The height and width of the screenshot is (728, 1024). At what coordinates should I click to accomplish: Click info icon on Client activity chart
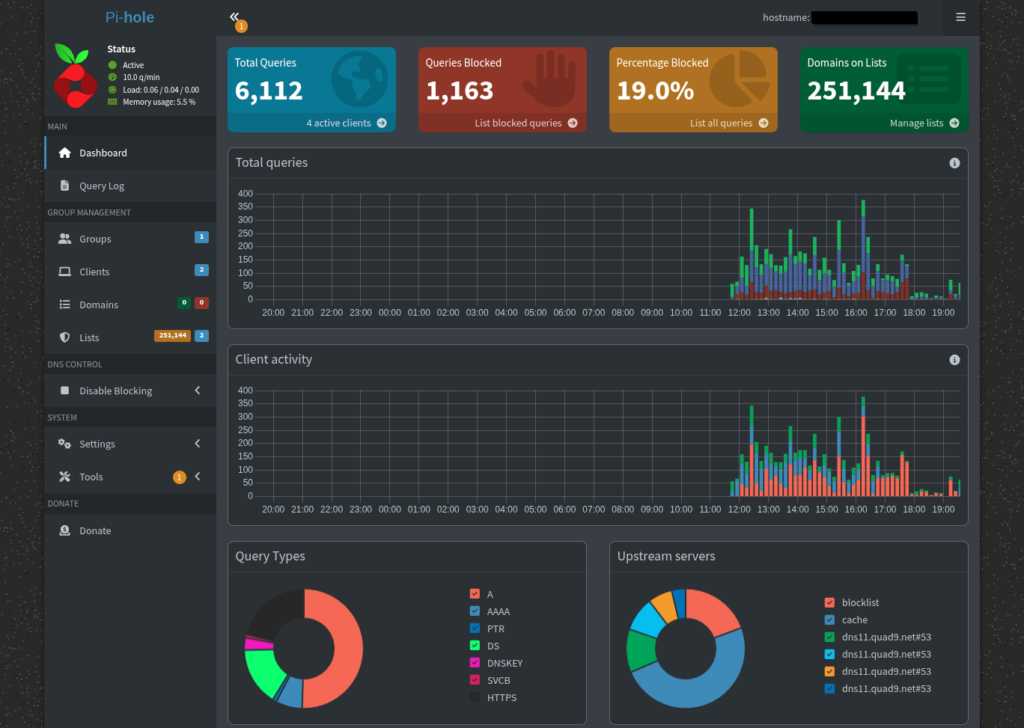[954, 360]
